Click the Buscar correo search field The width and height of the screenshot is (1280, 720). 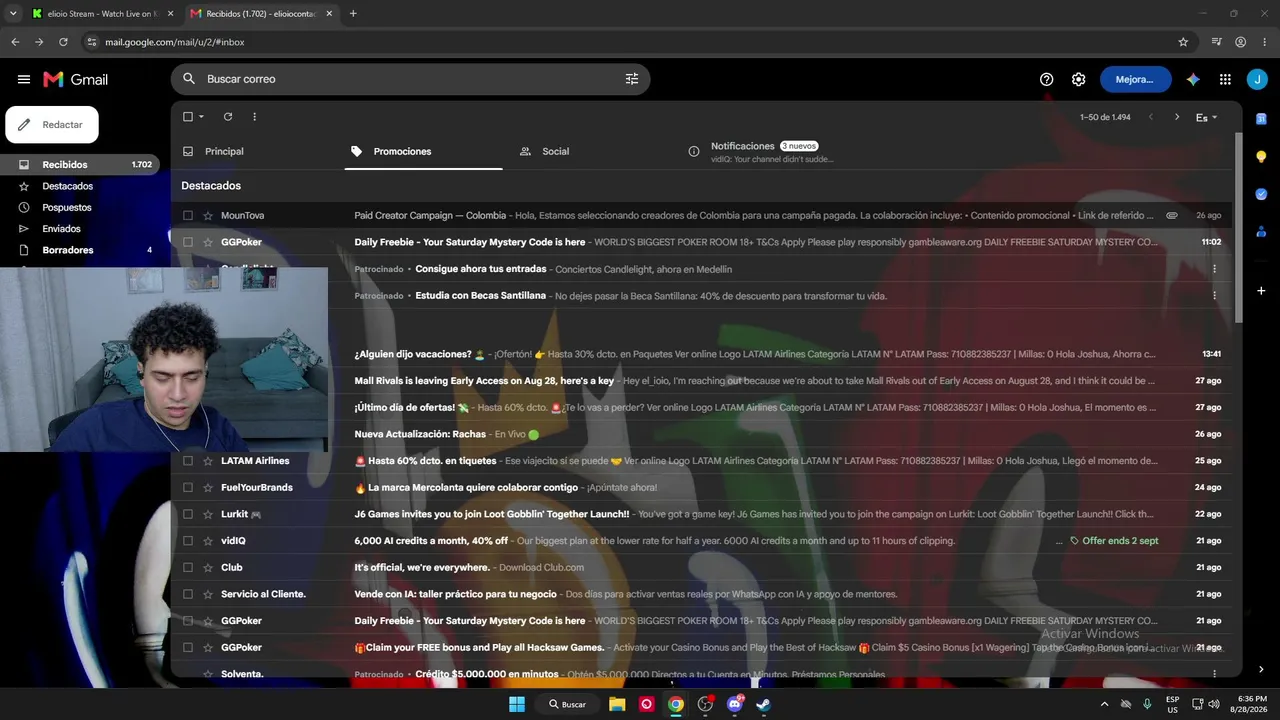pyautogui.click(x=410, y=79)
